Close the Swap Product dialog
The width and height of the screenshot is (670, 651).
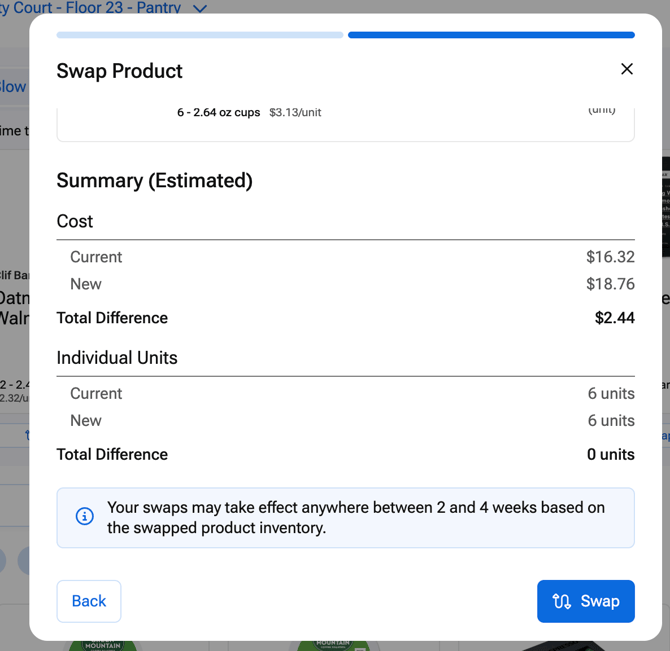pos(627,69)
